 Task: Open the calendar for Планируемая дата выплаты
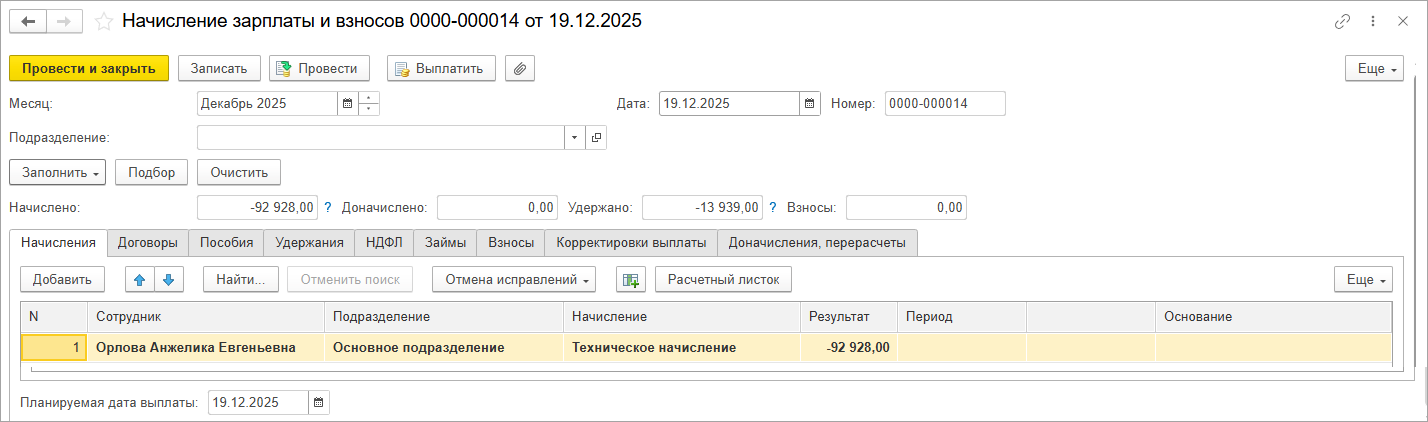[x=319, y=403]
